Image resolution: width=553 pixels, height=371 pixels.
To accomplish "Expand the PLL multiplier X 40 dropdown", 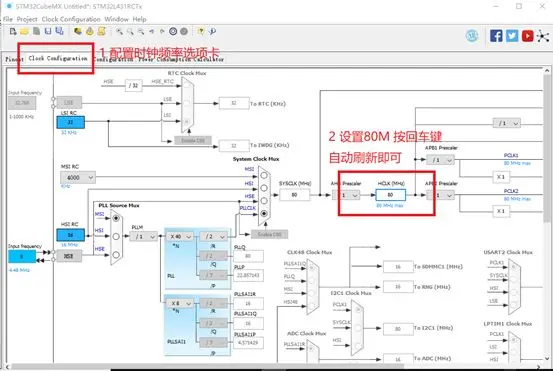I will (180, 236).
